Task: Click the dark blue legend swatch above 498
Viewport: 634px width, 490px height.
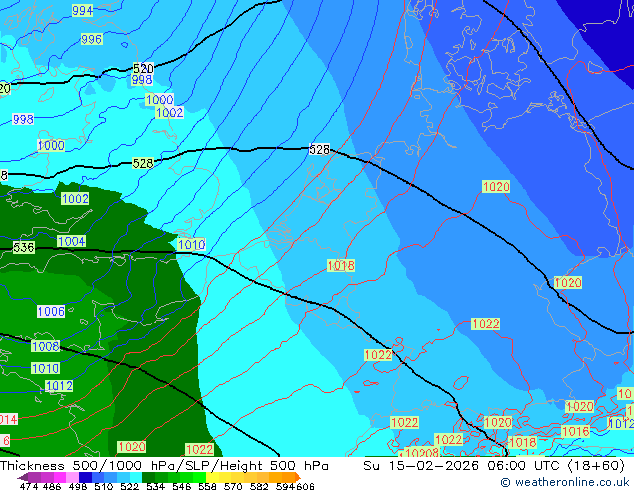Action: pos(85,477)
